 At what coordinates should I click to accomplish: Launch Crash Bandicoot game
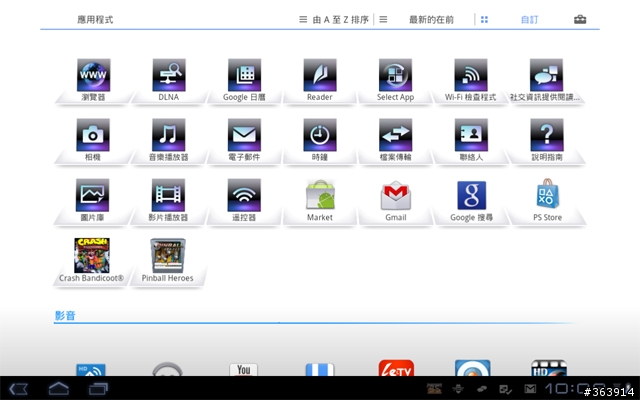coord(91,260)
